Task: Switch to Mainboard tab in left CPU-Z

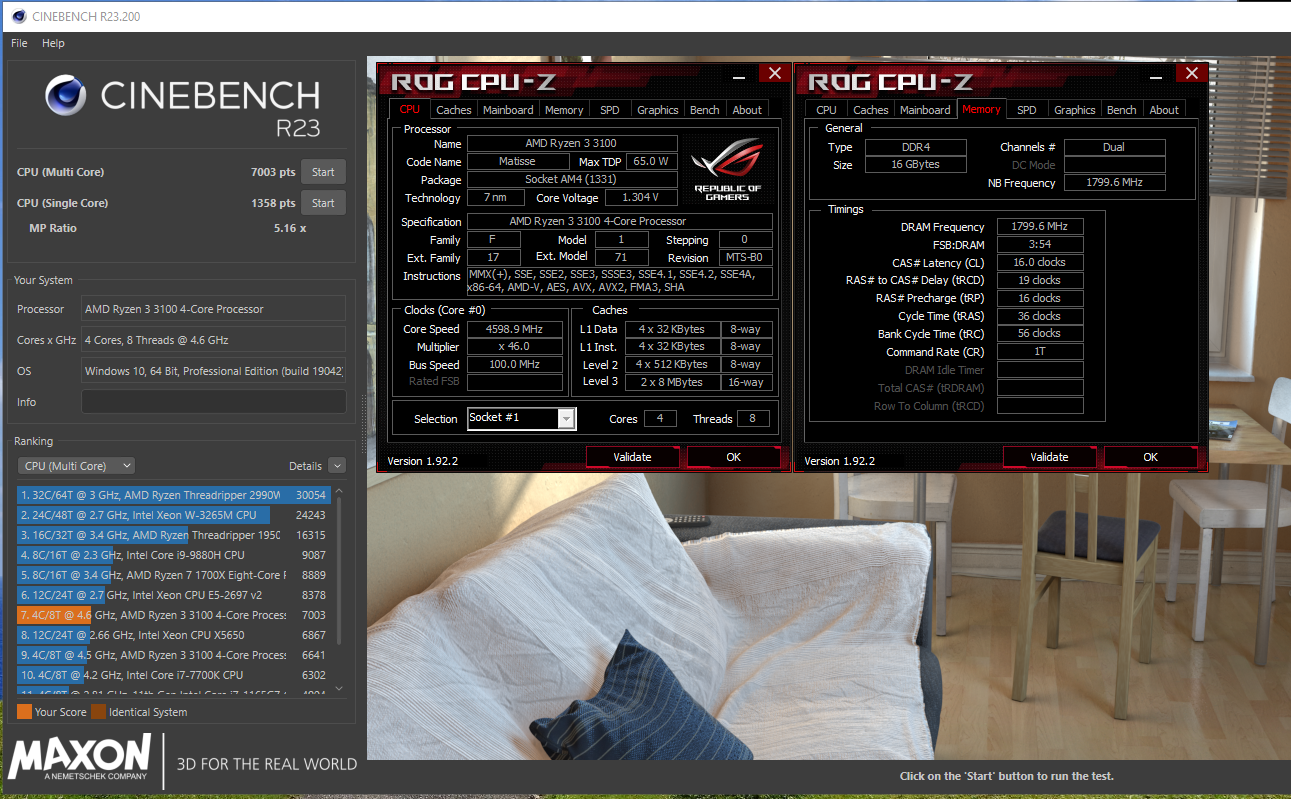Action: [x=509, y=110]
